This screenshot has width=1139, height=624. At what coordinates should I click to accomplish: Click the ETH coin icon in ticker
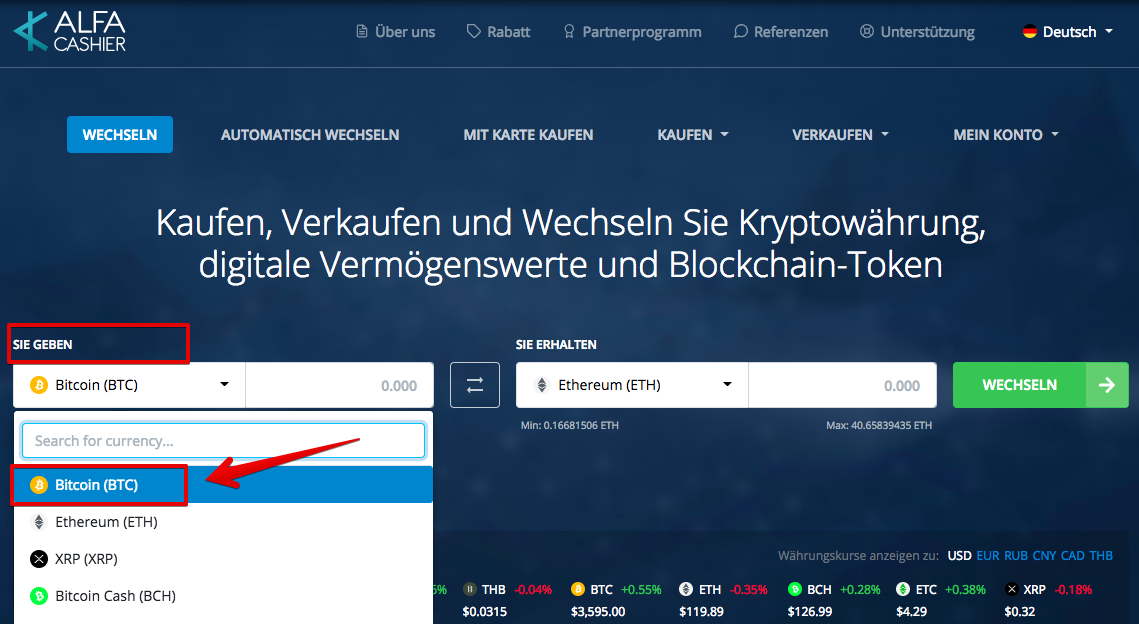[686, 589]
